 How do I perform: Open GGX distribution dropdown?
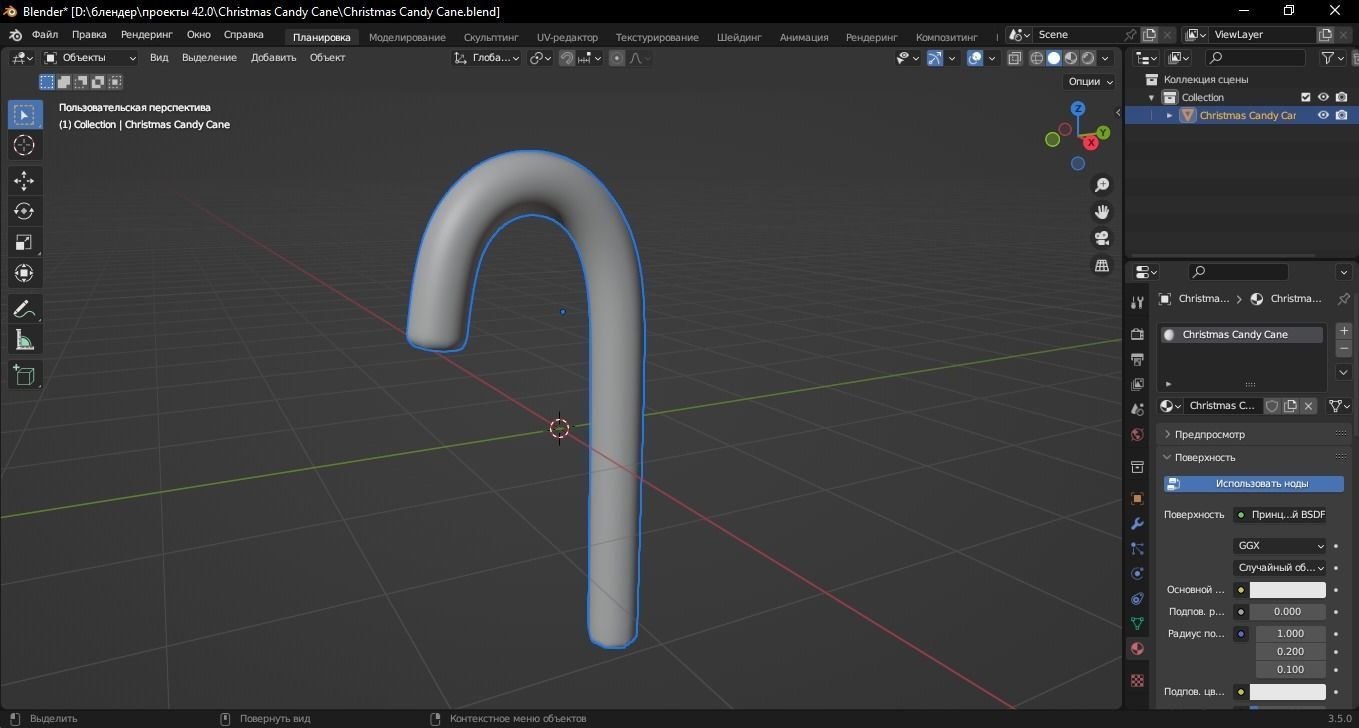pos(1279,546)
